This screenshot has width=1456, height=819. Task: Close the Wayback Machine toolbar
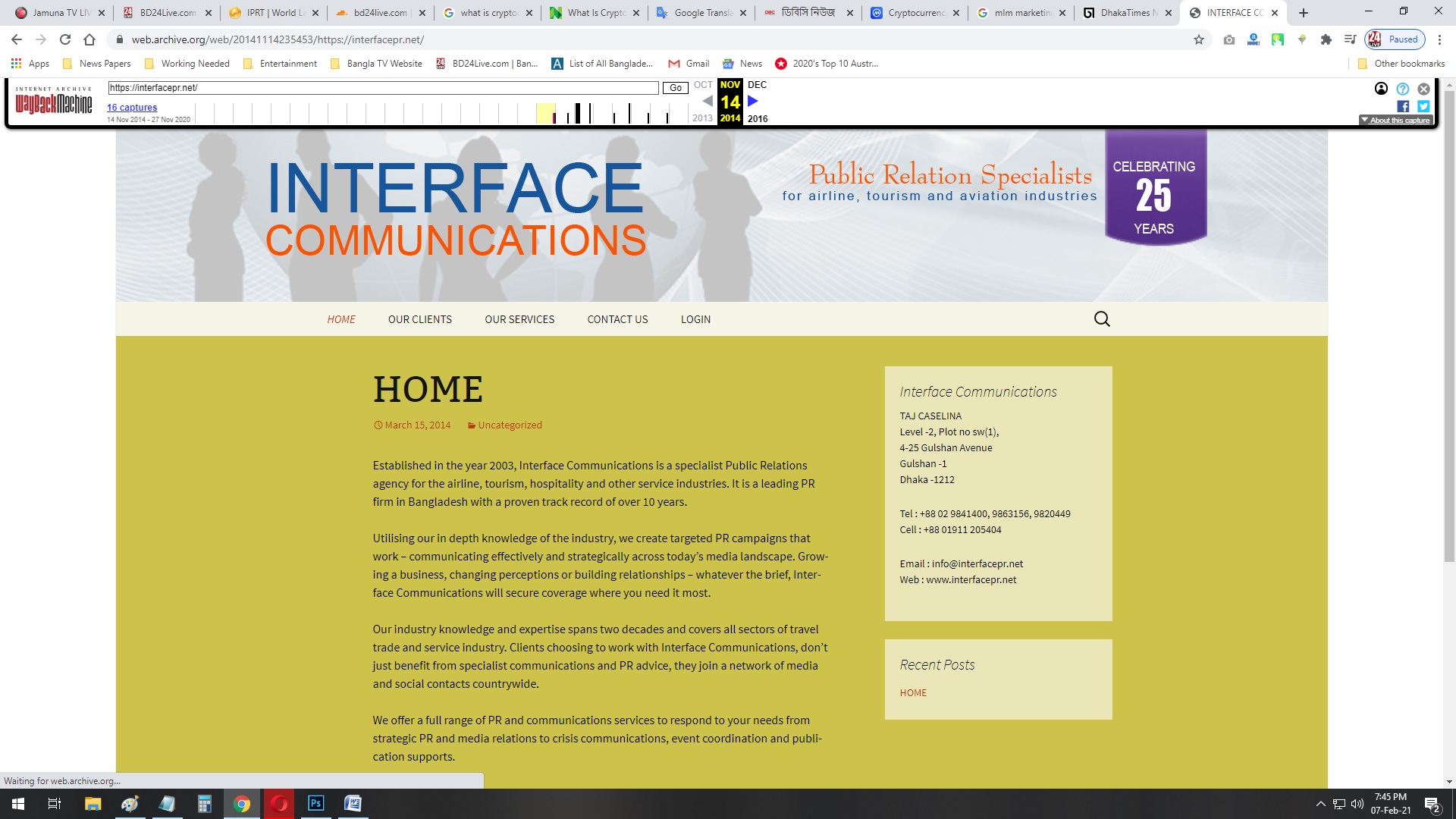[x=1423, y=89]
